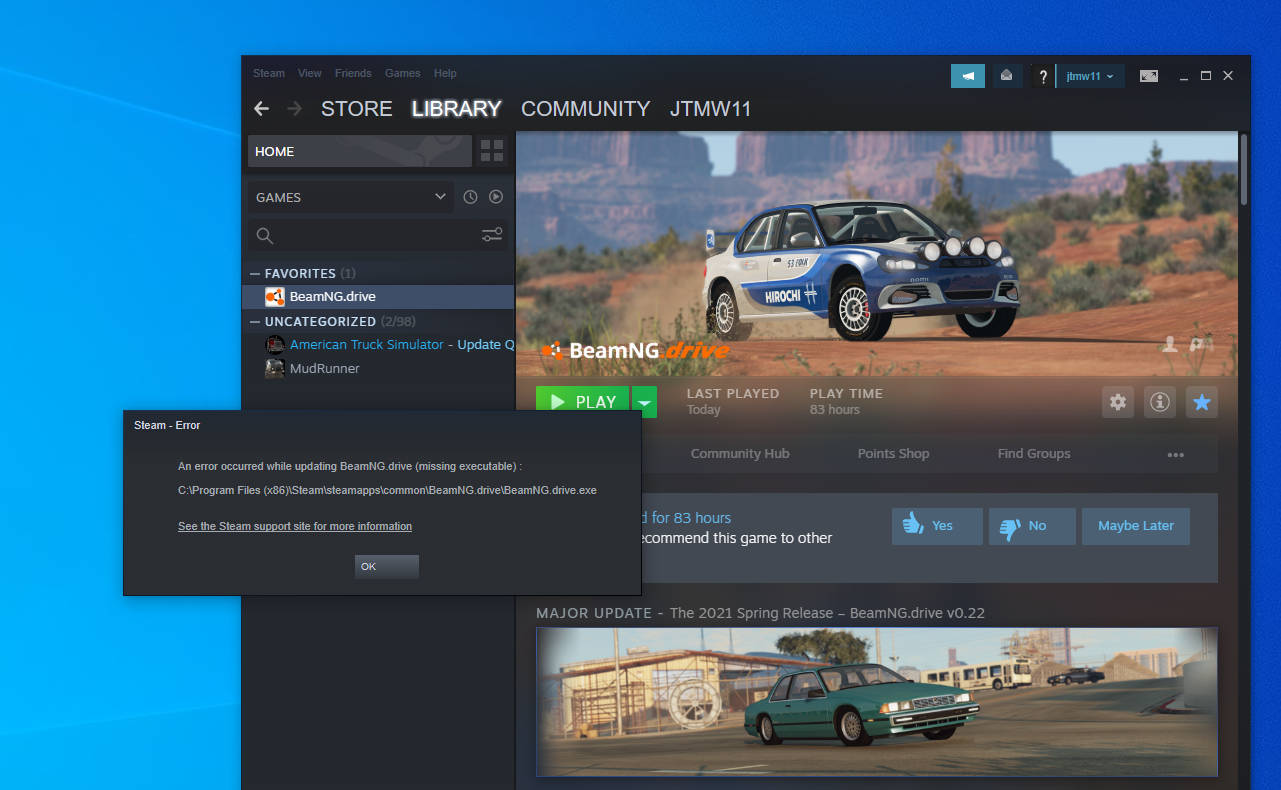Select American Truck Simulator in the list
The height and width of the screenshot is (790, 1281).
click(x=378, y=345)
